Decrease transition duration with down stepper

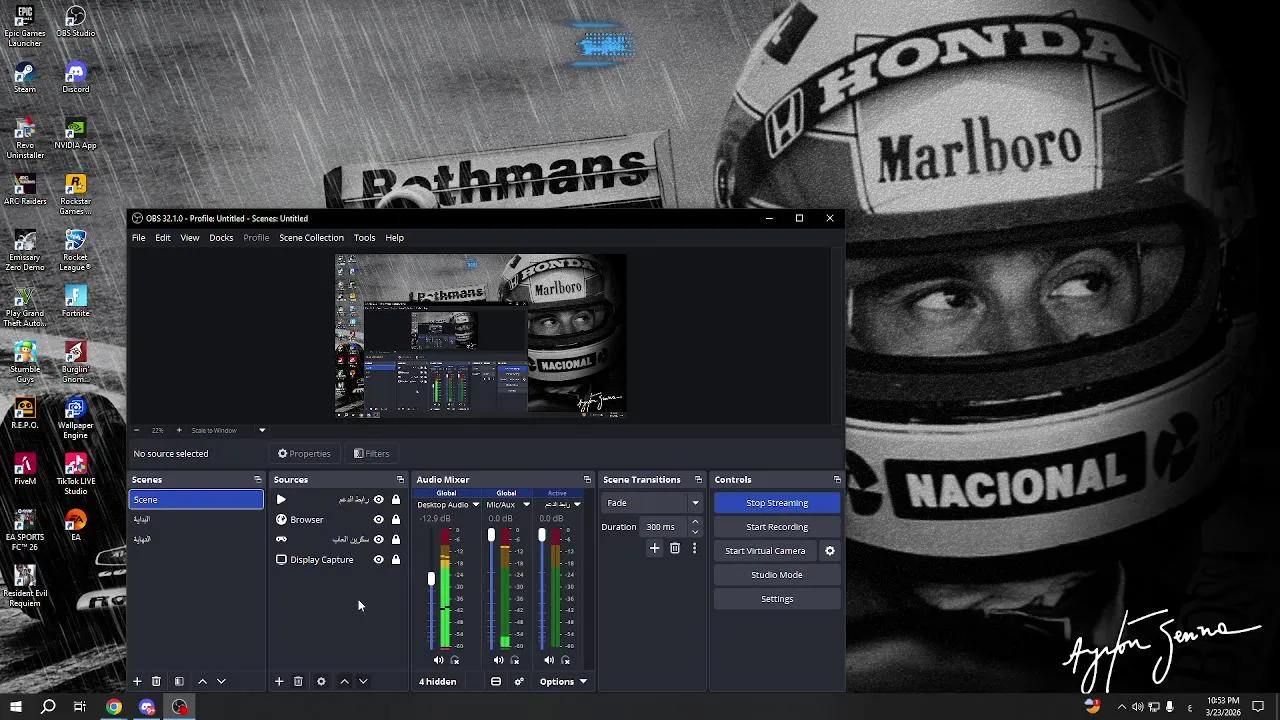tap(695, 531)
